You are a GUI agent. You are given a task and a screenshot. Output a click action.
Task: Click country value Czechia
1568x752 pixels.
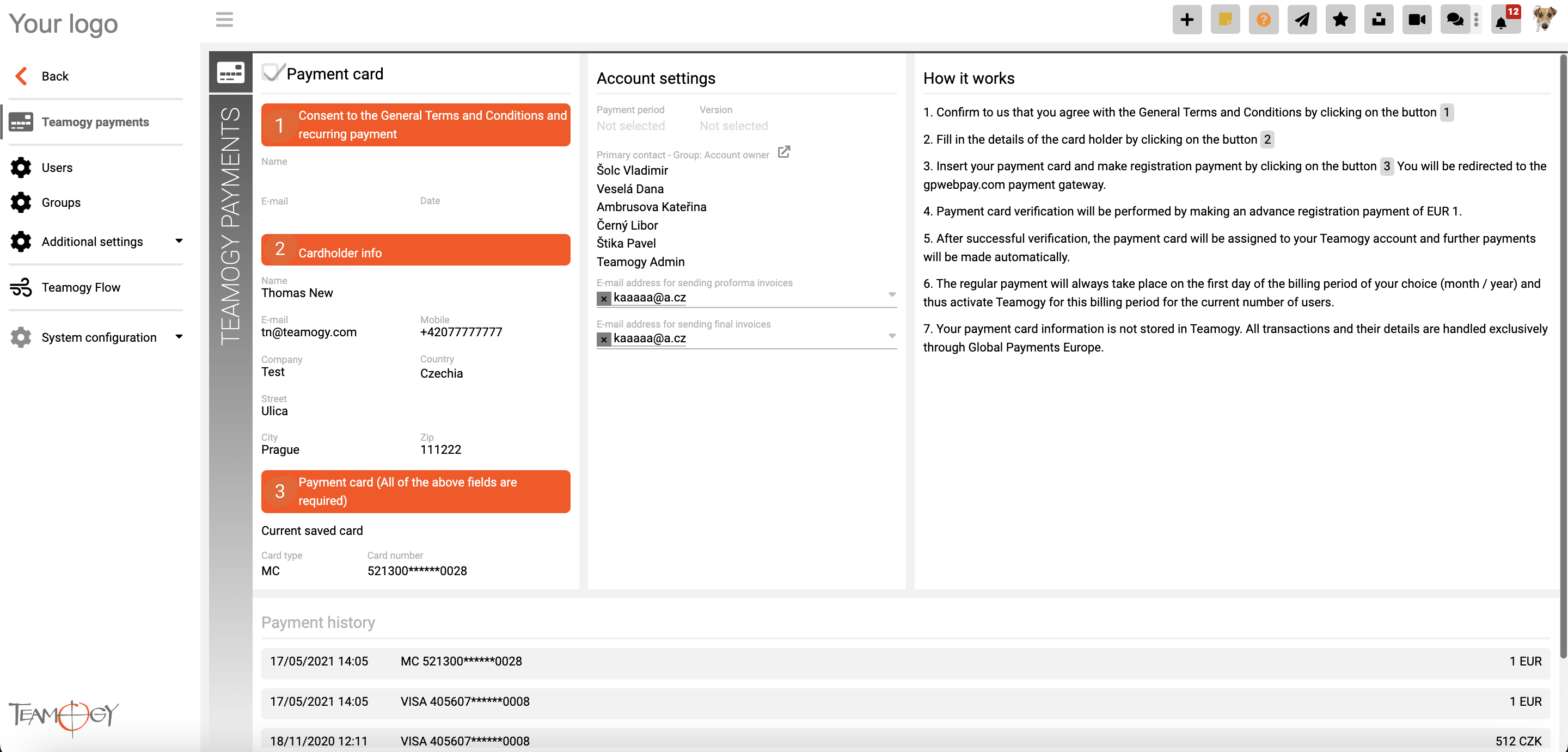tap(442, 373)
